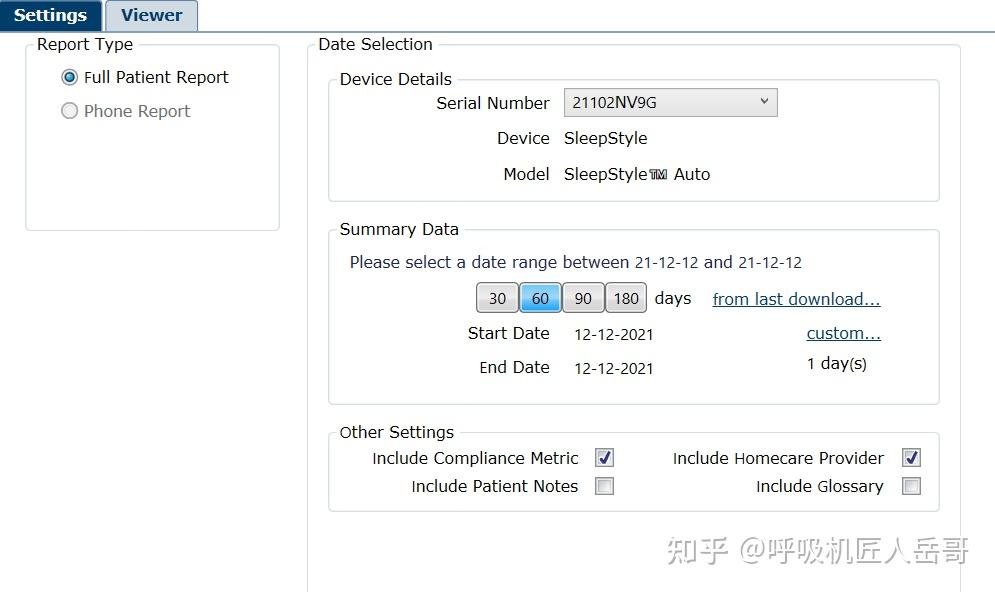Click the End Date value 12-12-2021
The height and width of the screenshot is (592, 995).
[x=613, y=368]
